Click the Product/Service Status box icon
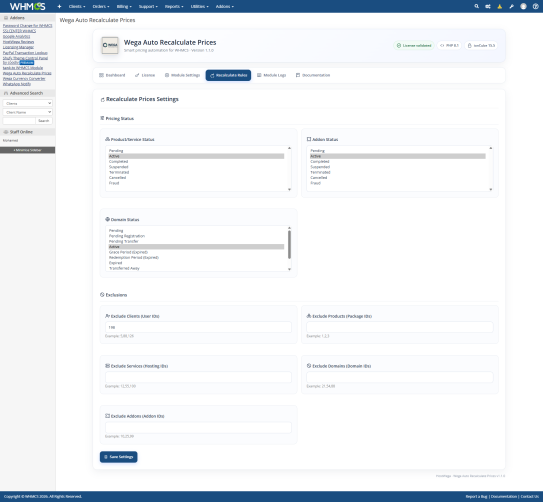Viewport: 543px width, 502px height. tap(107, 139)
